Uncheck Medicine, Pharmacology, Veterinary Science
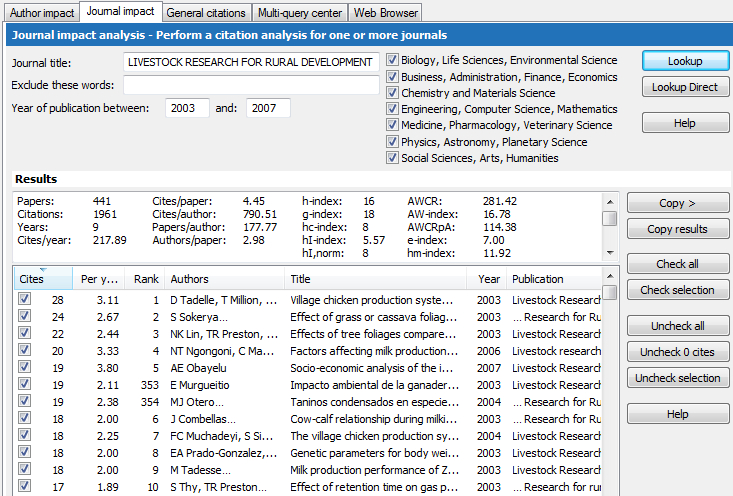Viewport: 733px width, 496px height. pyautogui.click(x=392, y=125)
